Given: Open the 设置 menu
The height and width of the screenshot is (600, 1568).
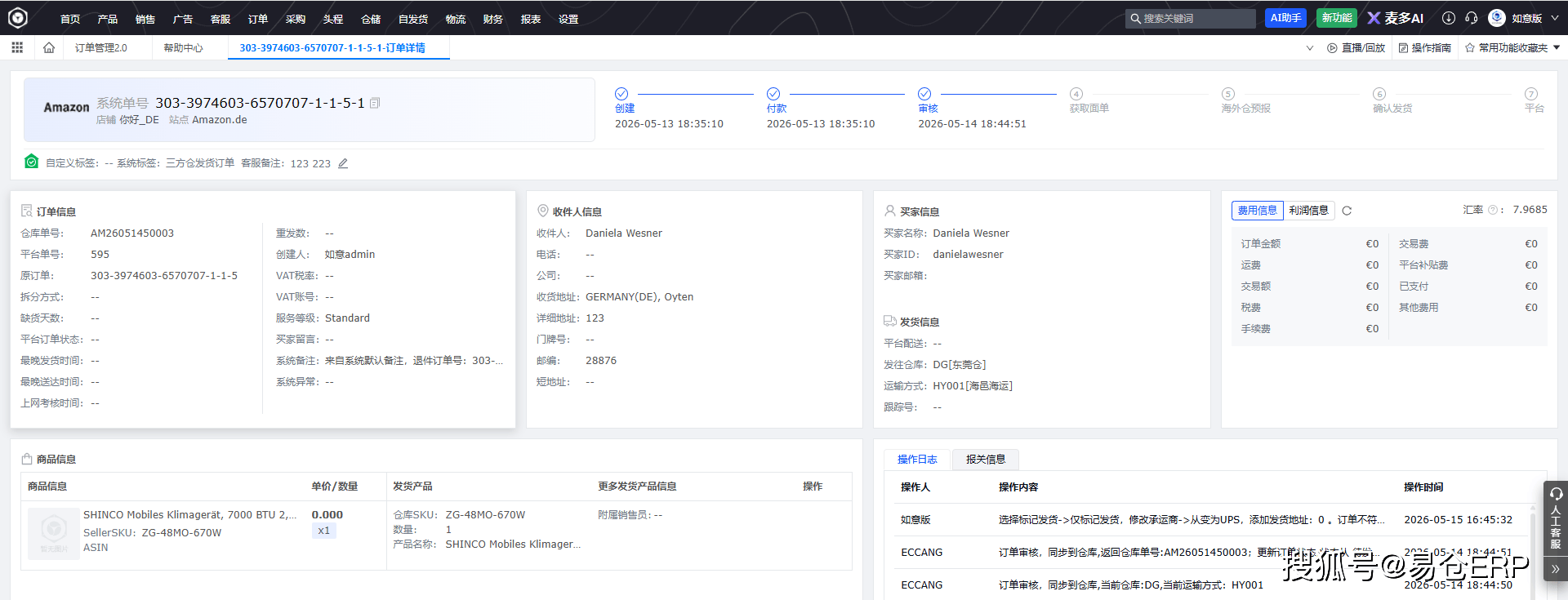Looking at the screenshot, I should point(568,19).
